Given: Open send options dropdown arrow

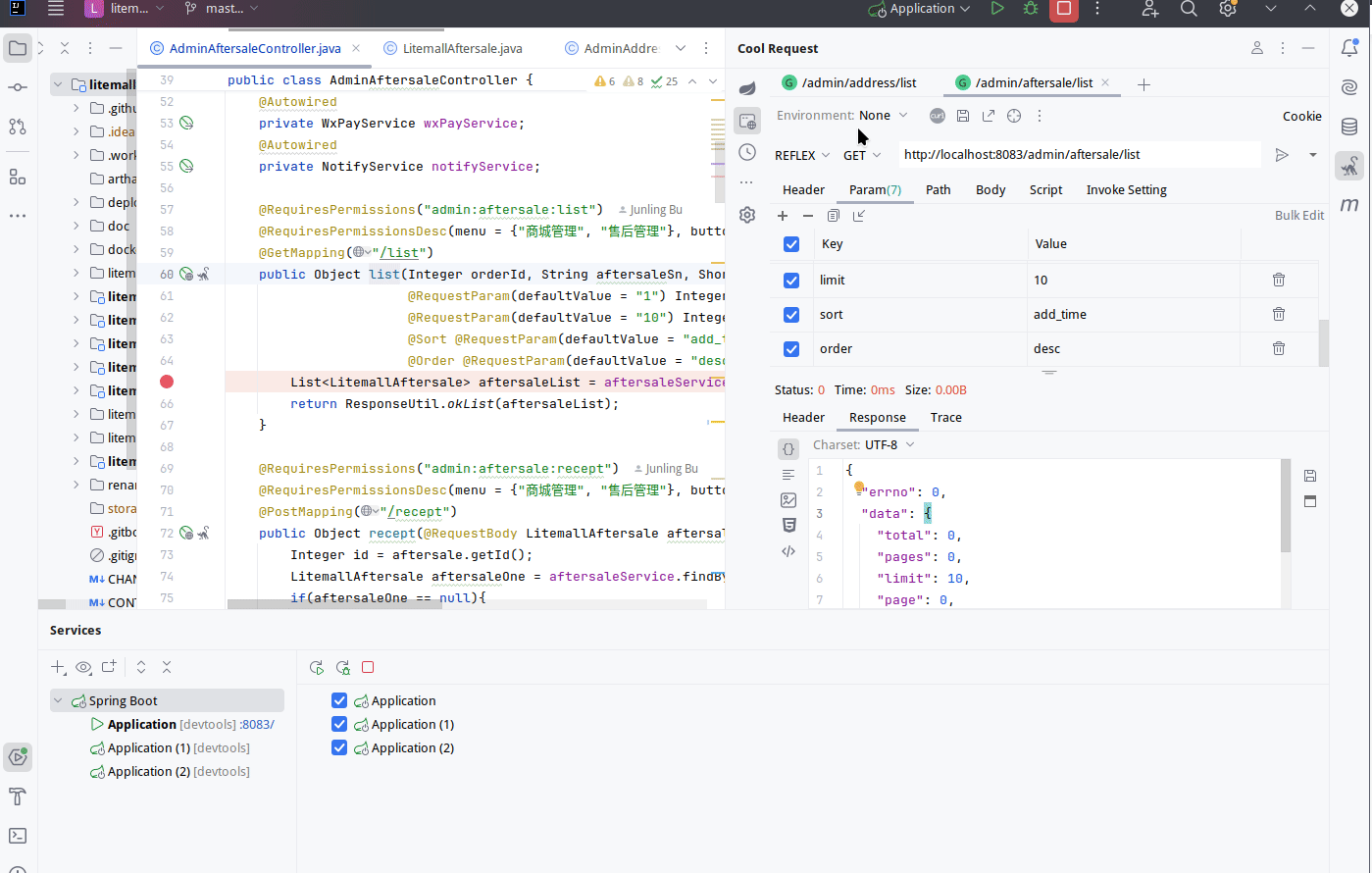Looking at the screenshot, I should click(x=1312, y=155).
